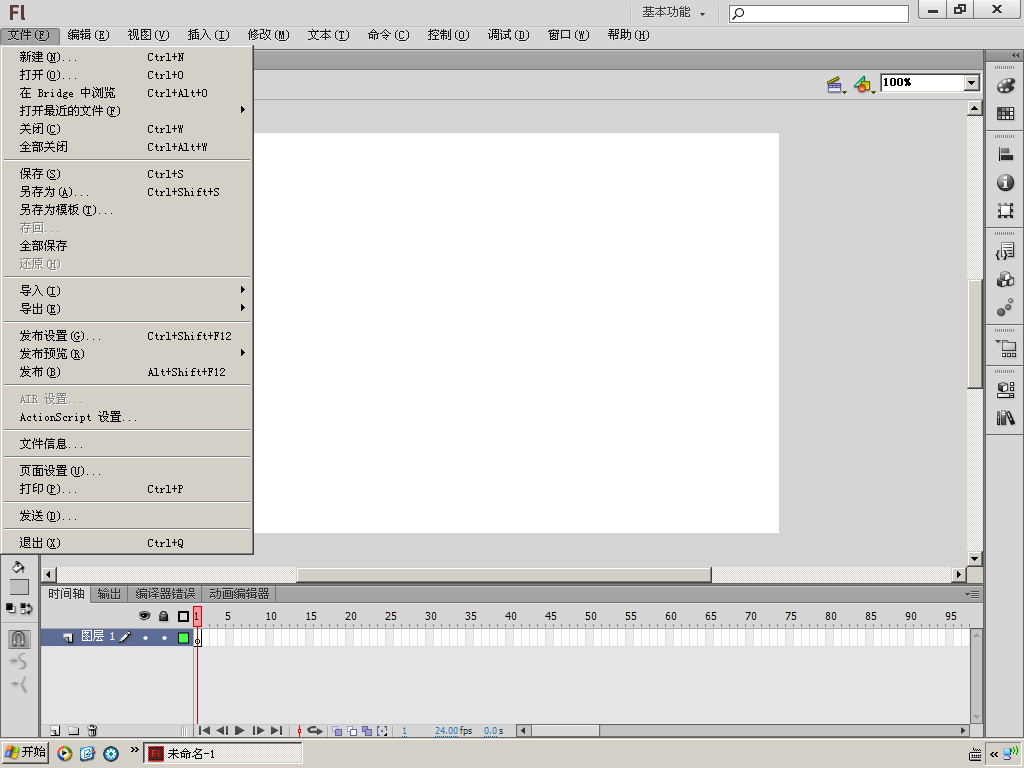This screenshot has width=1024, height=768.
Task: Open the edit scene clapperboard dropdown
Action: [x=836, y=85]
